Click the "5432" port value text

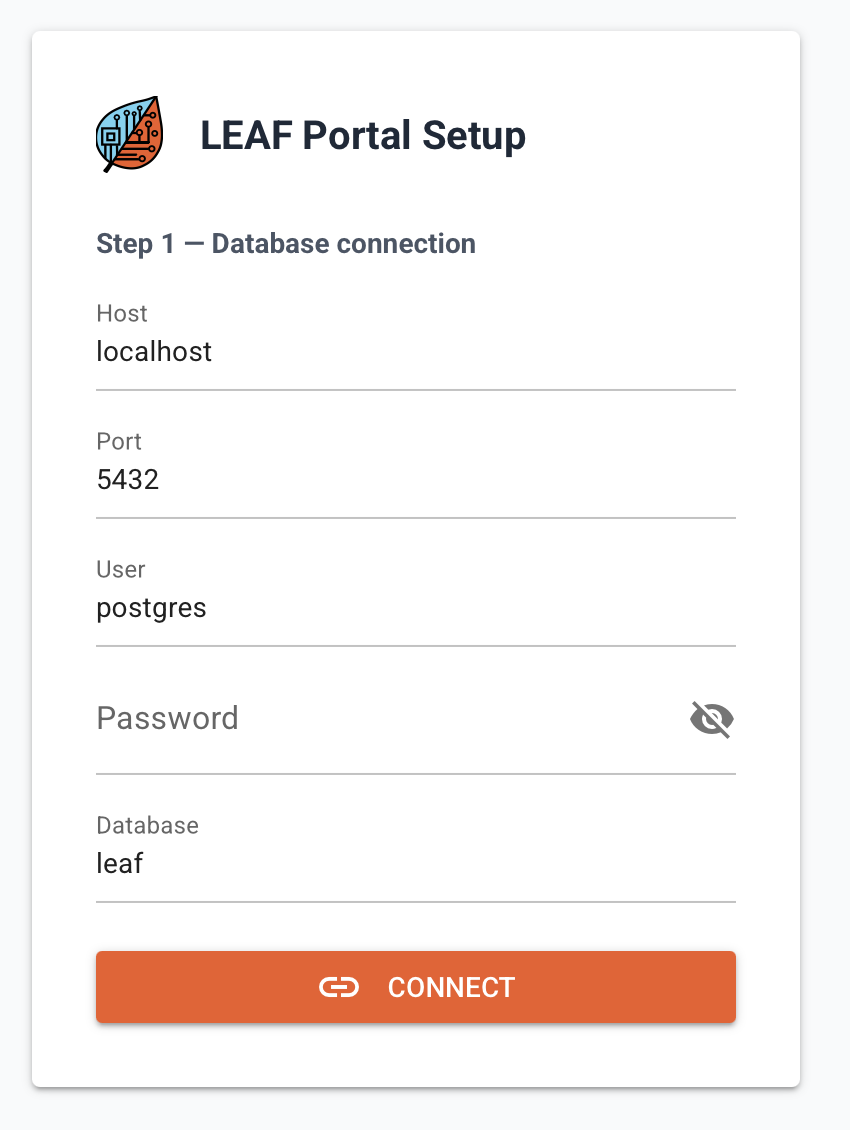[x=128, y=480]
